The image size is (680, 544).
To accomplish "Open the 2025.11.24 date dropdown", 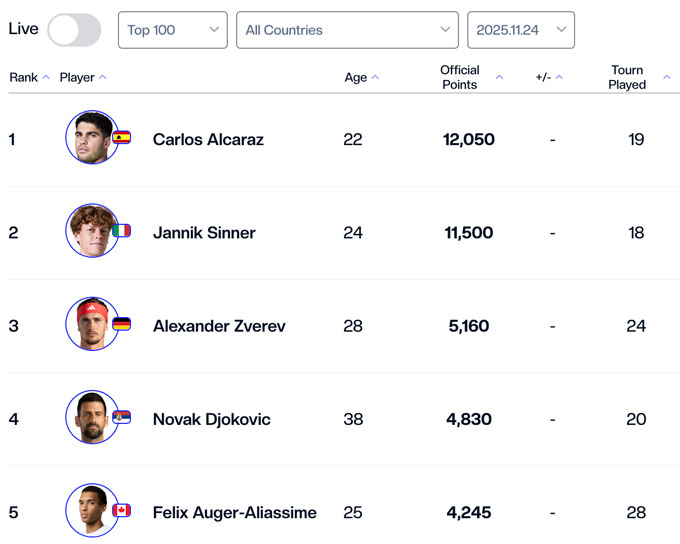I will pos(520,30).
